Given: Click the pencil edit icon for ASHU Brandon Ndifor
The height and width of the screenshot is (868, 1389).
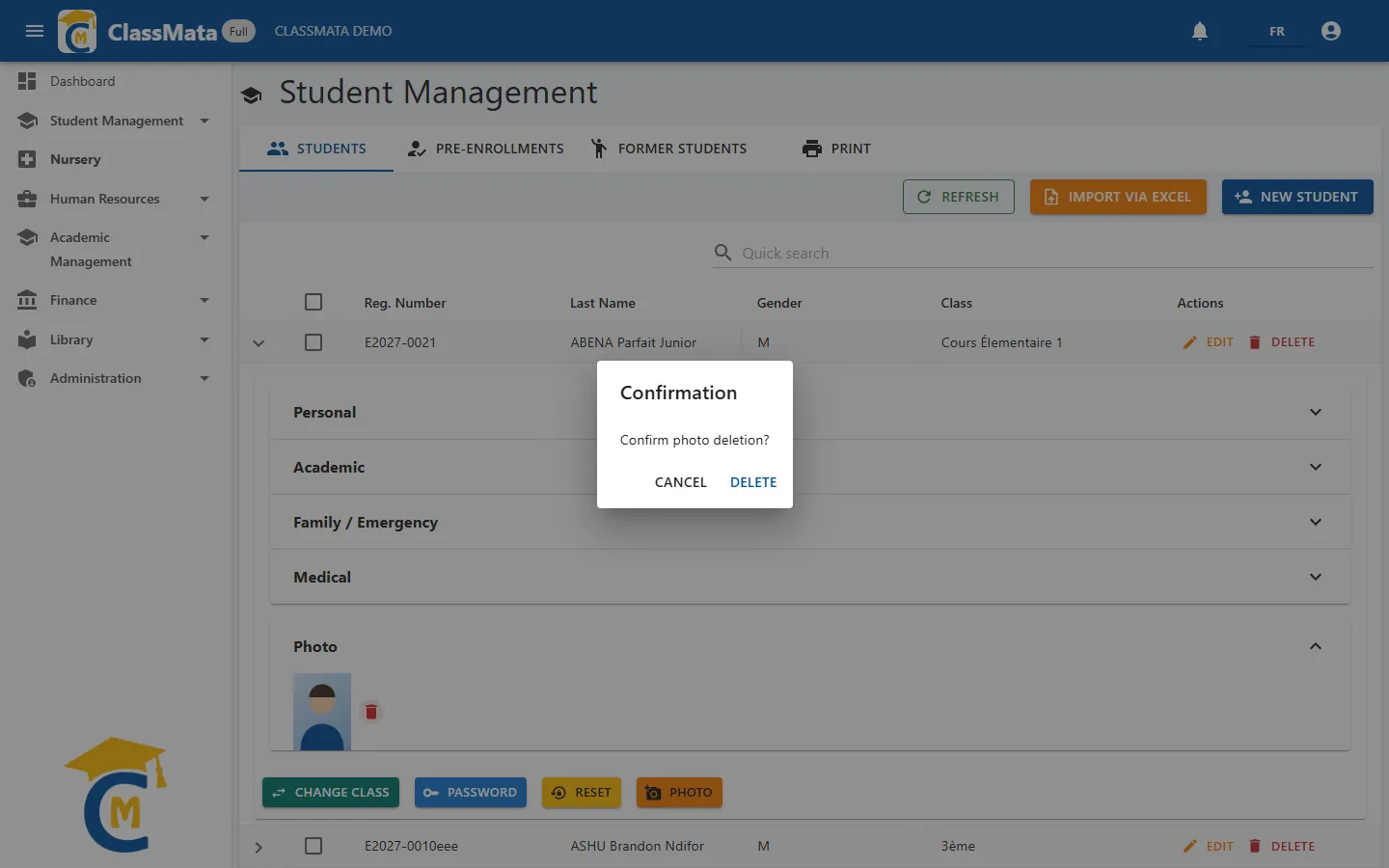Looking at the screenshot, I should click(x=1190, y=846).
